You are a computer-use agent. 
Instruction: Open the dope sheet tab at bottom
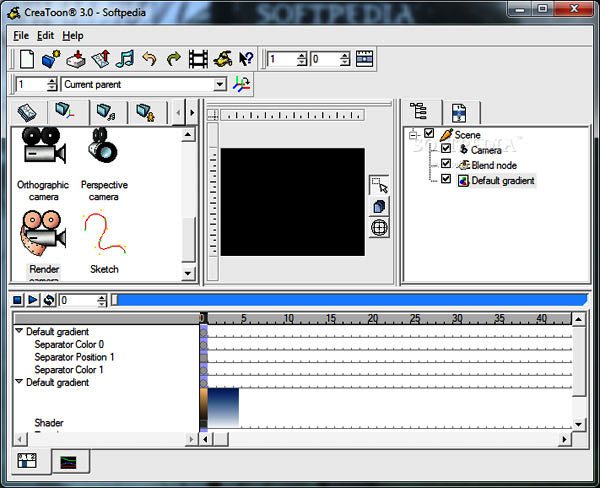tap(28, 461)
